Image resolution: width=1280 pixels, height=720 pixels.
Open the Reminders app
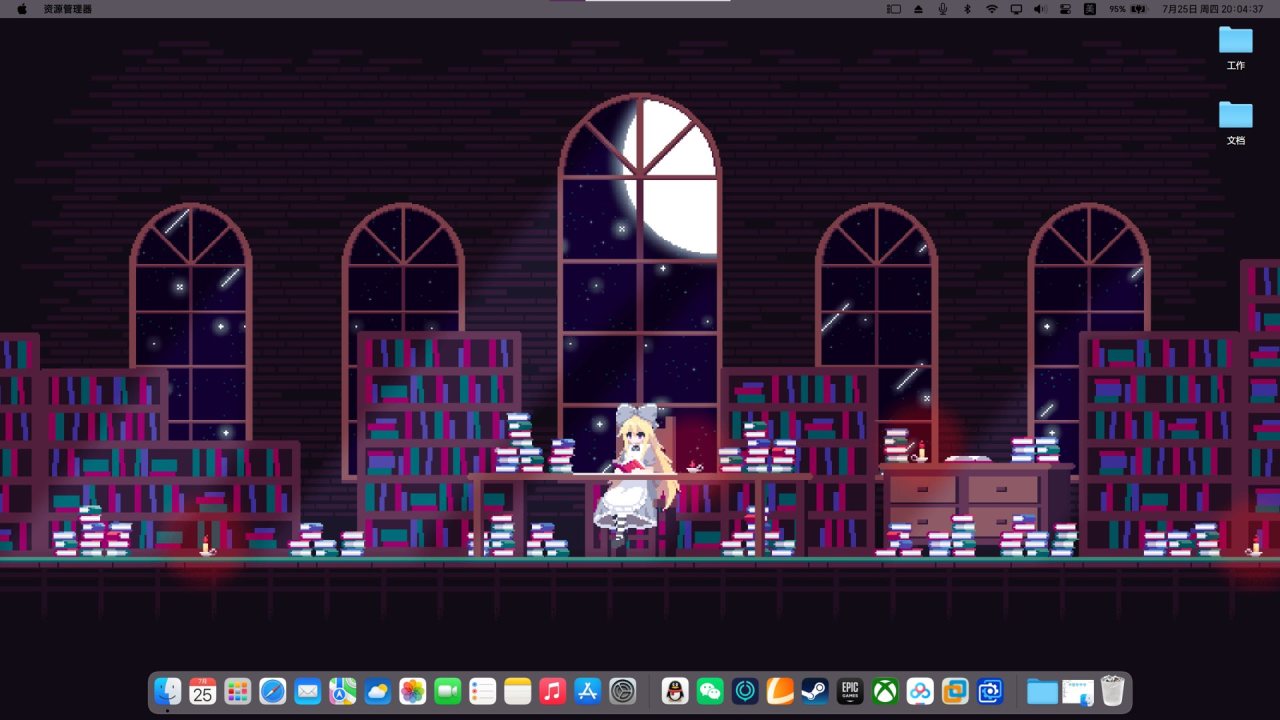483,691
